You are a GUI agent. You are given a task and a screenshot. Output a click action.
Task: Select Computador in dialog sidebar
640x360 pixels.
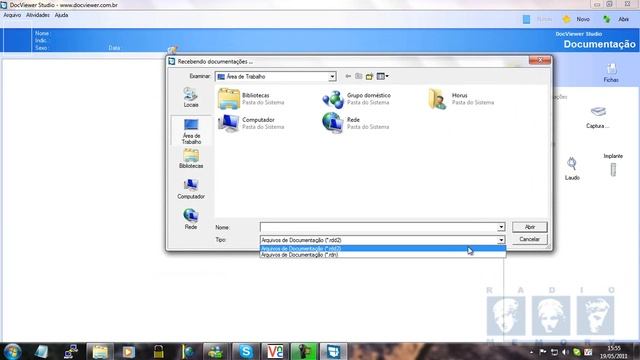[x=191, y=189]
